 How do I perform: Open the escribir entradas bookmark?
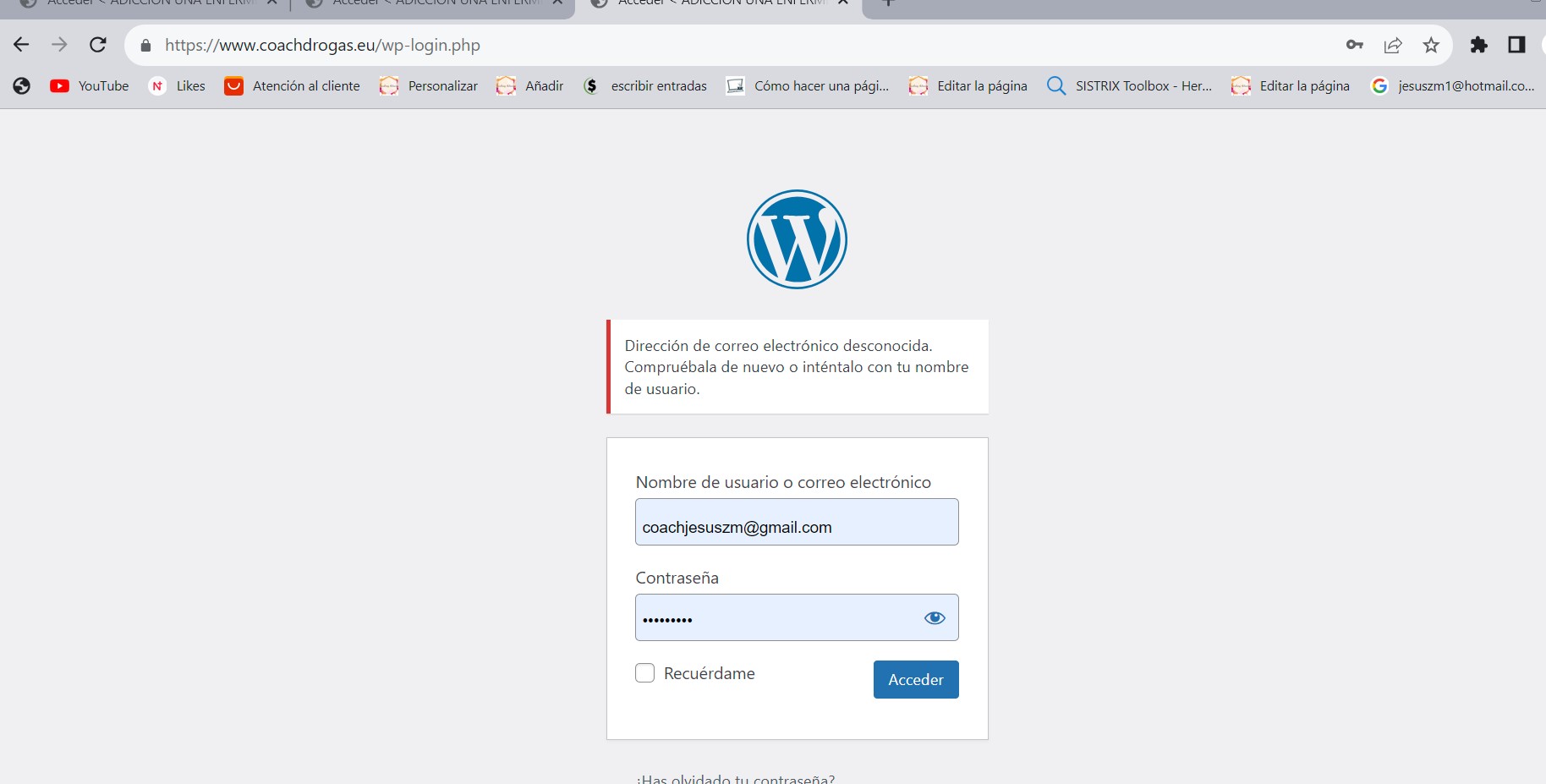point(645,85)
